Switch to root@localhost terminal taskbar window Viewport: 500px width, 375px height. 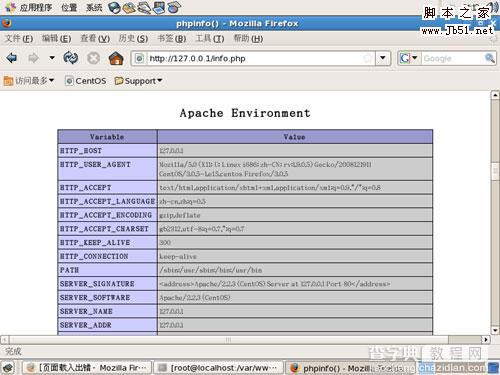coord(218,368)
